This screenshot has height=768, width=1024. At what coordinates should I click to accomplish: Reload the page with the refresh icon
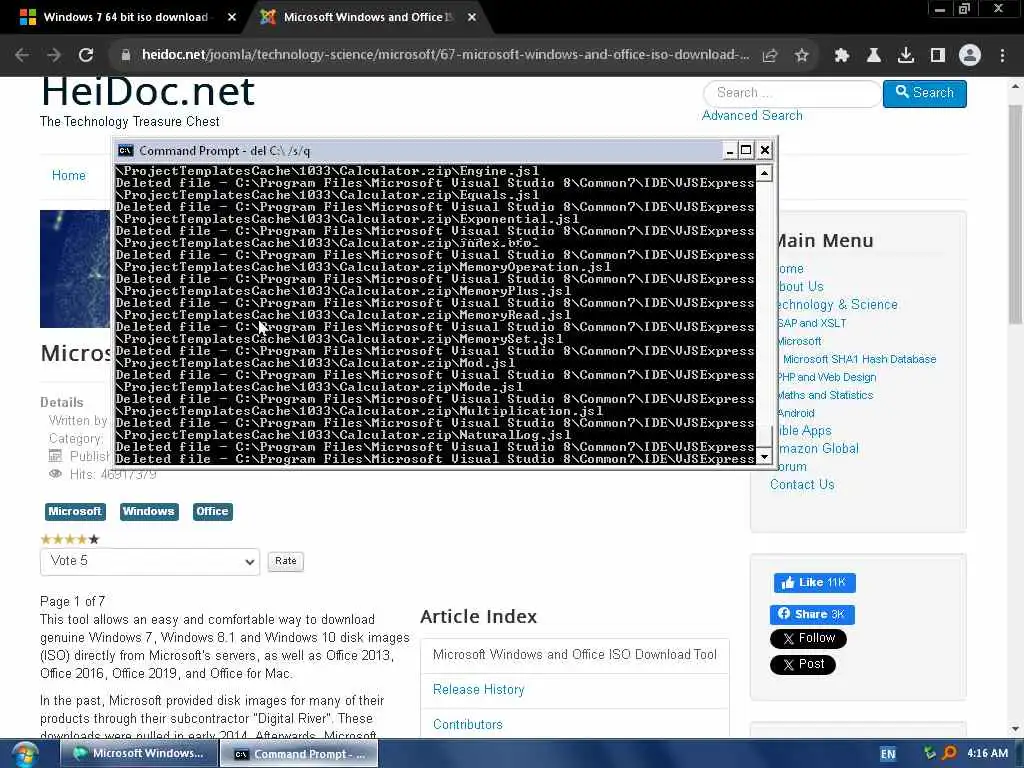pos(86,56)
